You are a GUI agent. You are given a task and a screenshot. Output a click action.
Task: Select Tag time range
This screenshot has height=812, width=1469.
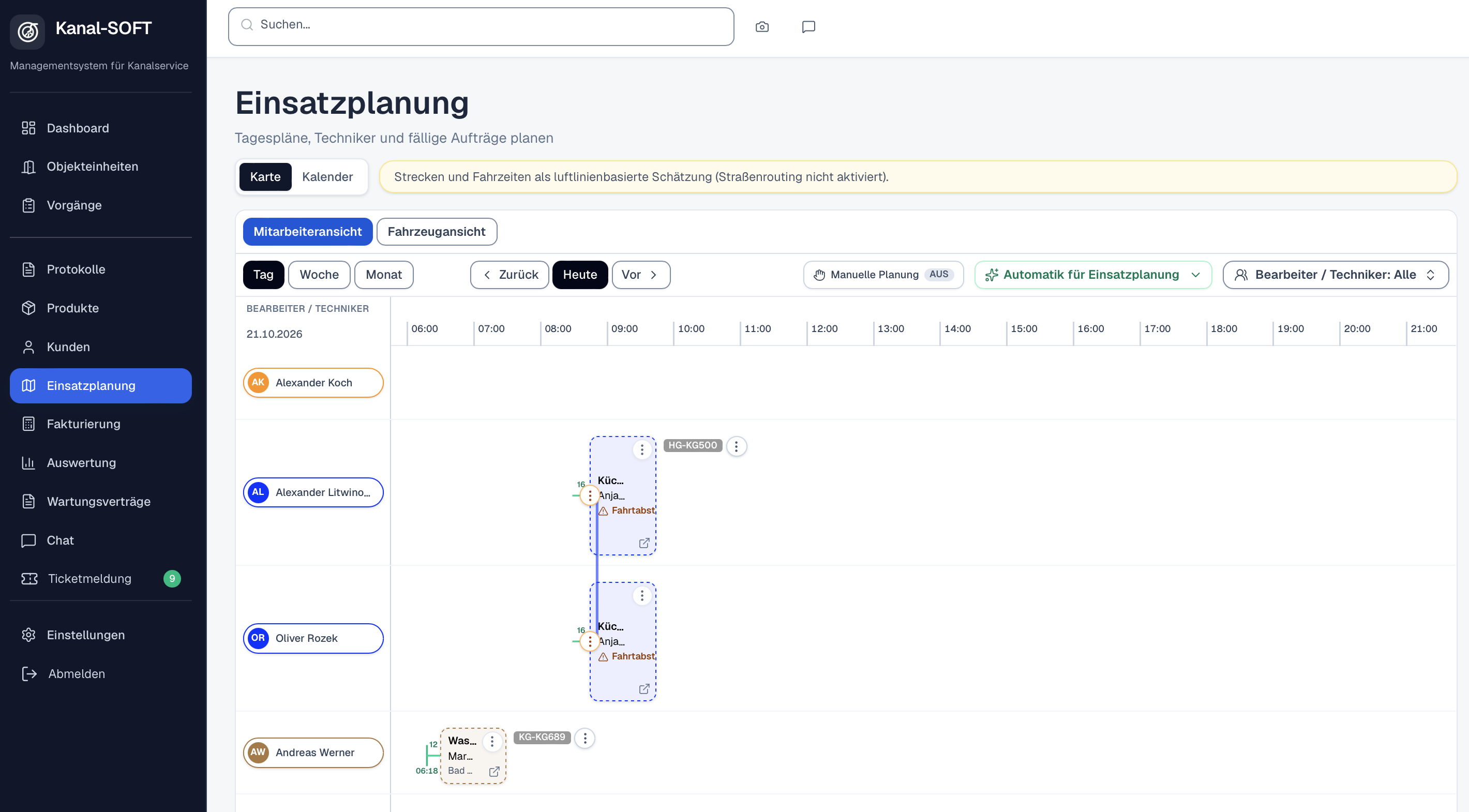click(263, 275)
